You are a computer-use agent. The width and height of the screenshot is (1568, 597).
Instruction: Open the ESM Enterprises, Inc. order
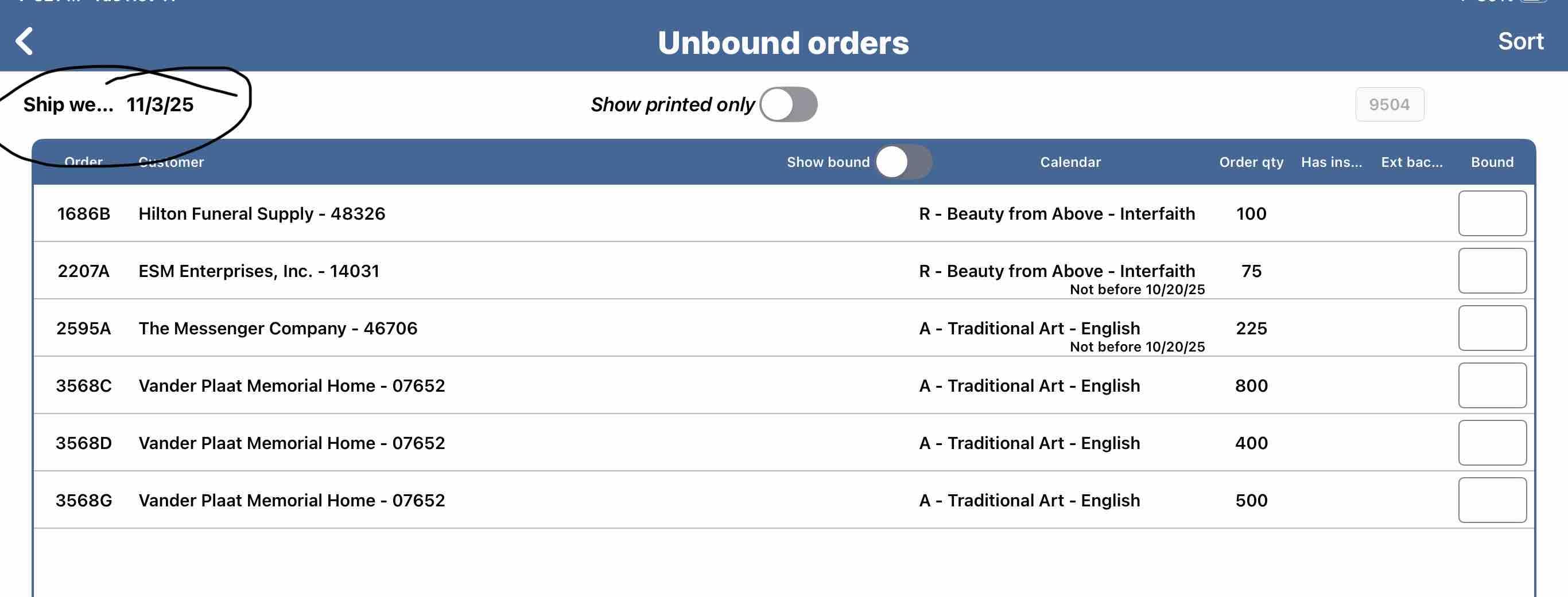point(259,271)
